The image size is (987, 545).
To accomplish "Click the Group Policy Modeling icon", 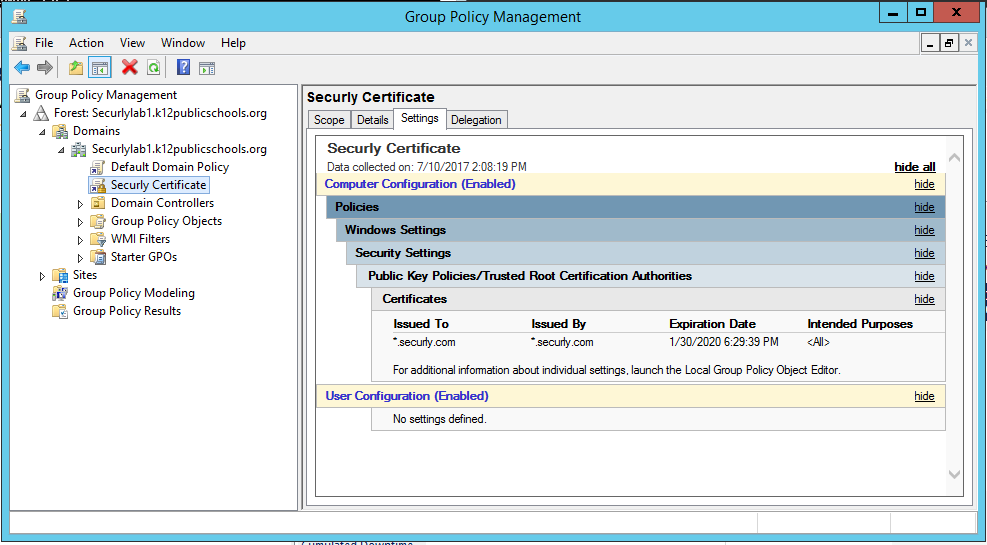I will pyautogui.click(x=60, y=293).
